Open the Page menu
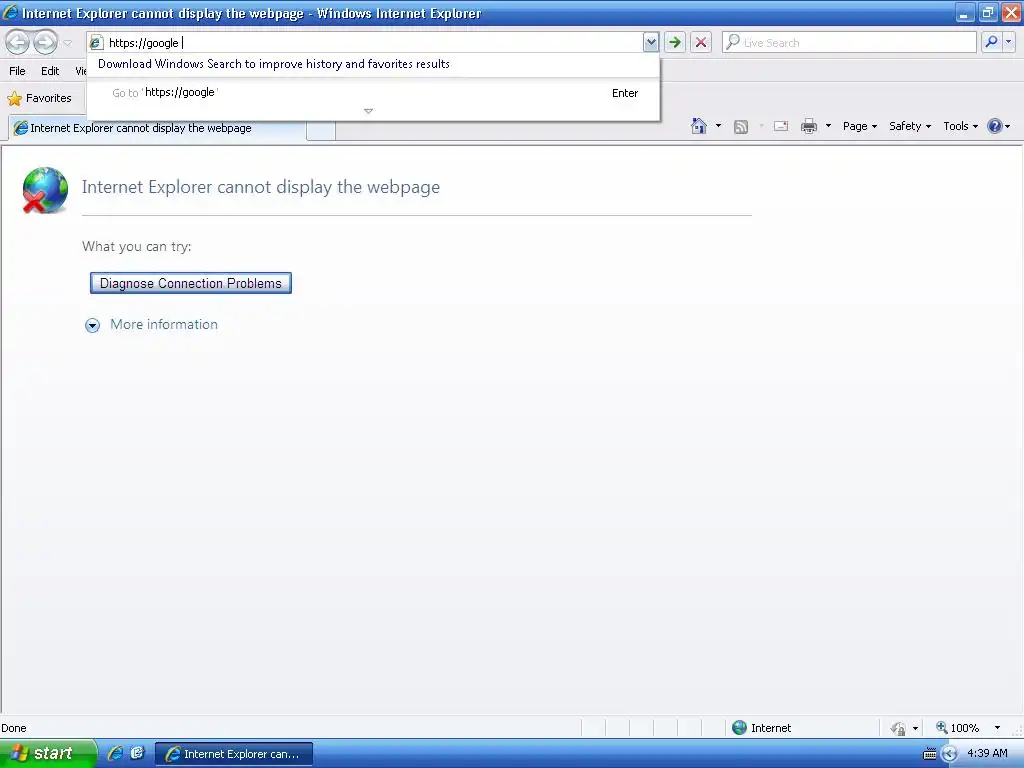1024x768 pixels. click(x=859, y=126)
